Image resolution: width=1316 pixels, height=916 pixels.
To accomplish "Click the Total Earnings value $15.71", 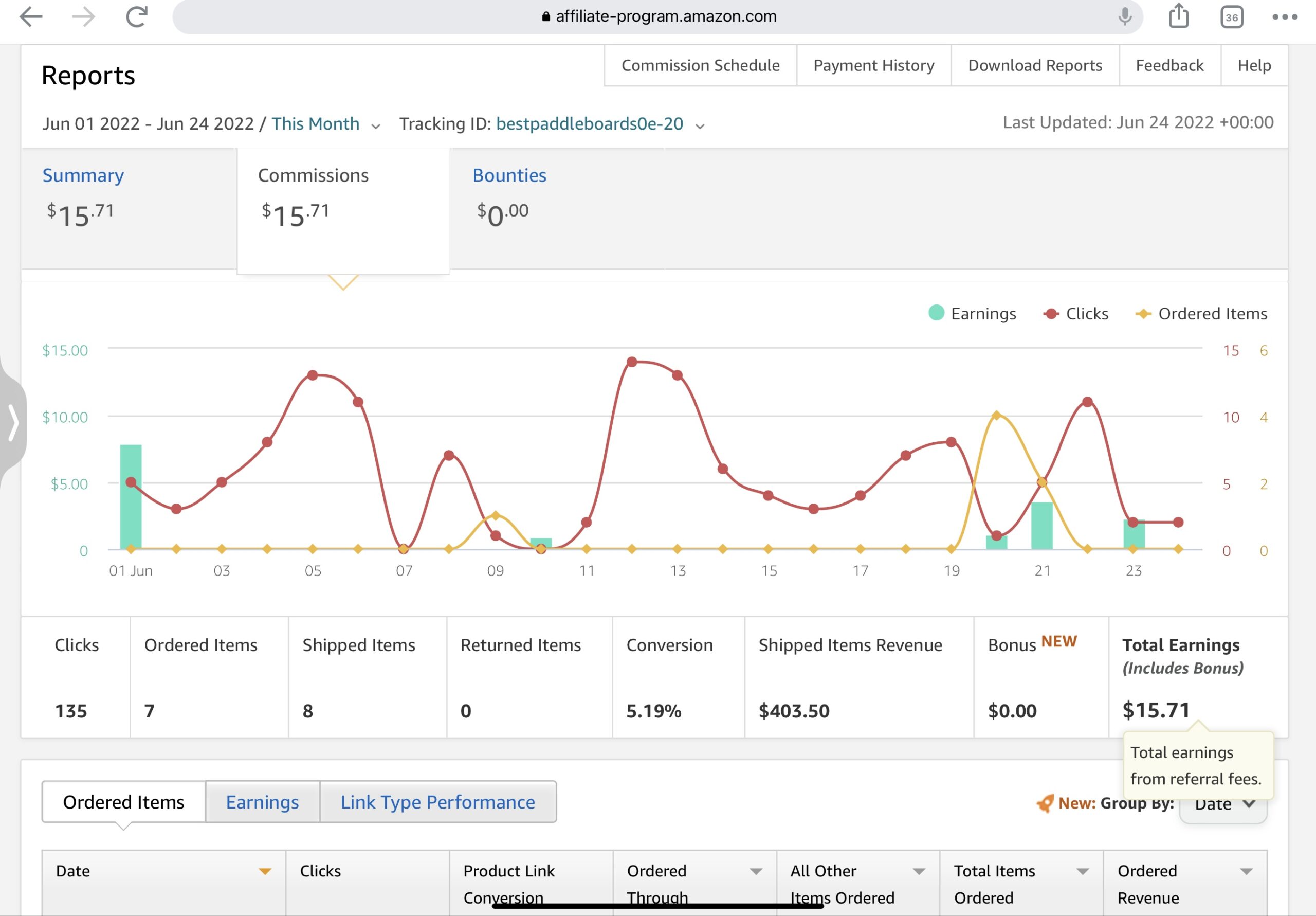I will 1156,710.
